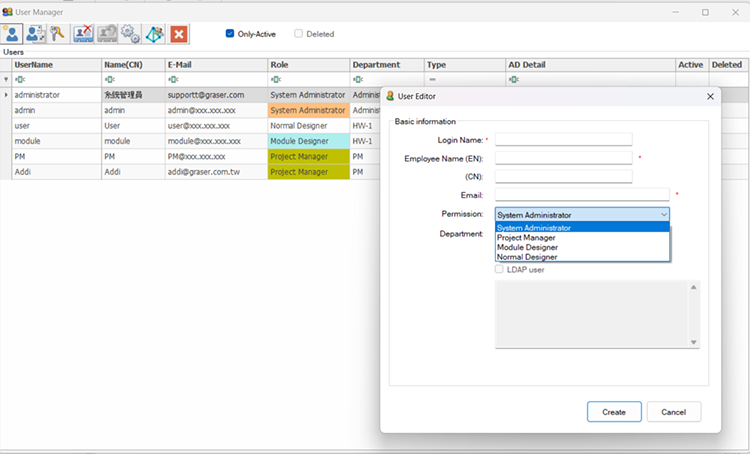Click the filter row funnel icon
750x454 pixels.
click(x=6, y=79)
